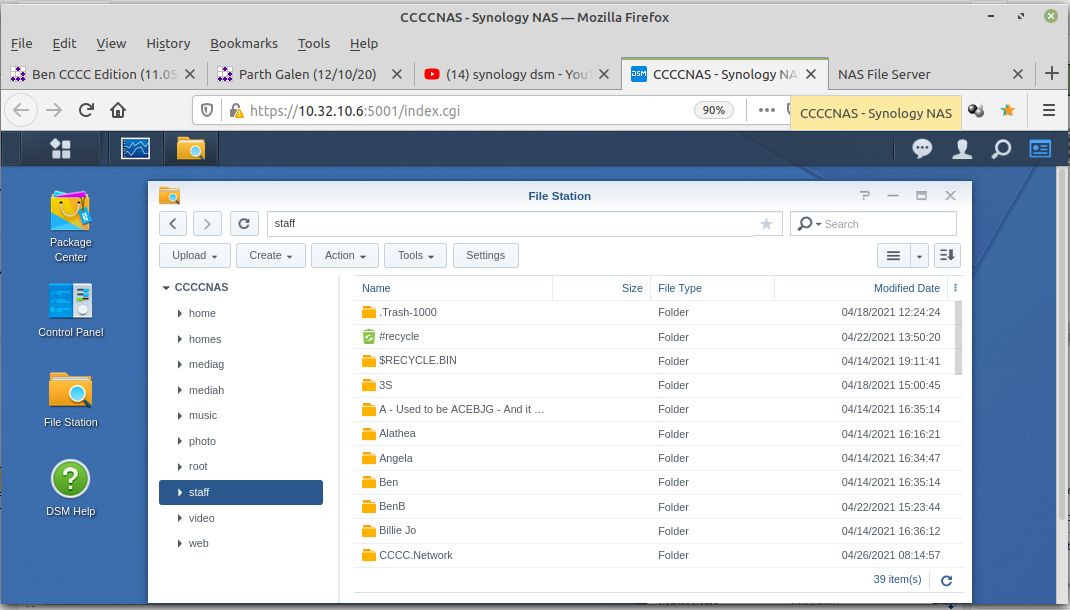
Task: Open the user account options icon
Action: click(962, 149)
